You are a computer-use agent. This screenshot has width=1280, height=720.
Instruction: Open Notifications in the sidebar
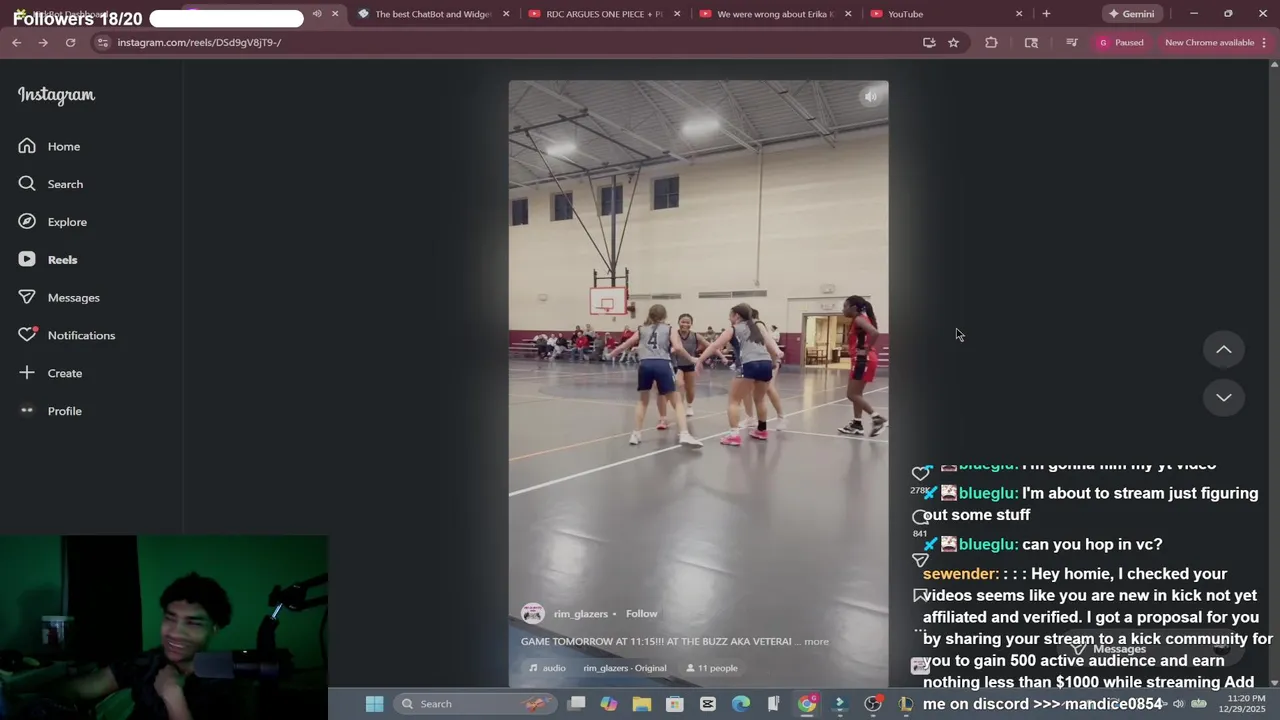pos(67,335)
